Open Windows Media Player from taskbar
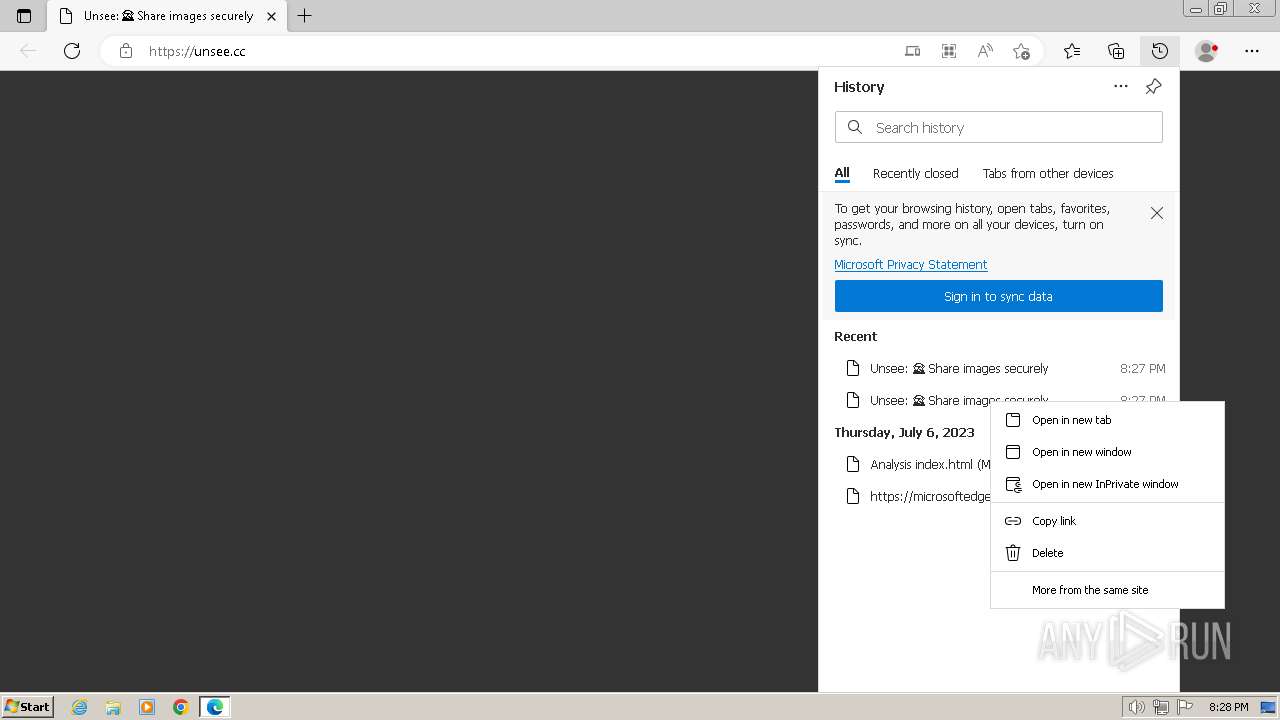This screenshot has height=720, width=1280. tap(147, 707)
